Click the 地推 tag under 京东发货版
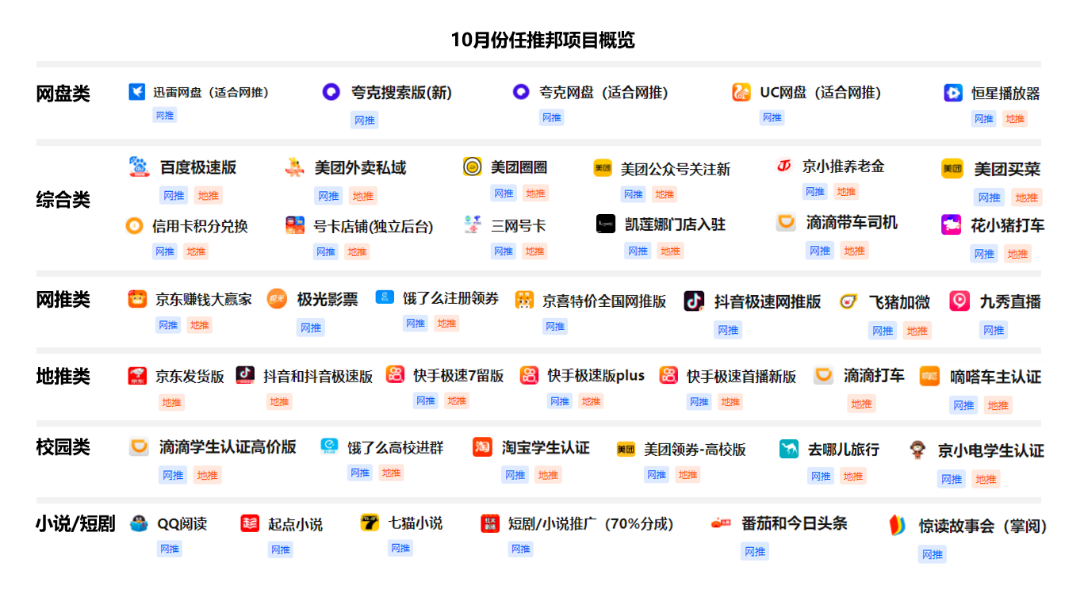Image resolution: width=1080 pixels, height=602 pixels. tap(172, 402)
